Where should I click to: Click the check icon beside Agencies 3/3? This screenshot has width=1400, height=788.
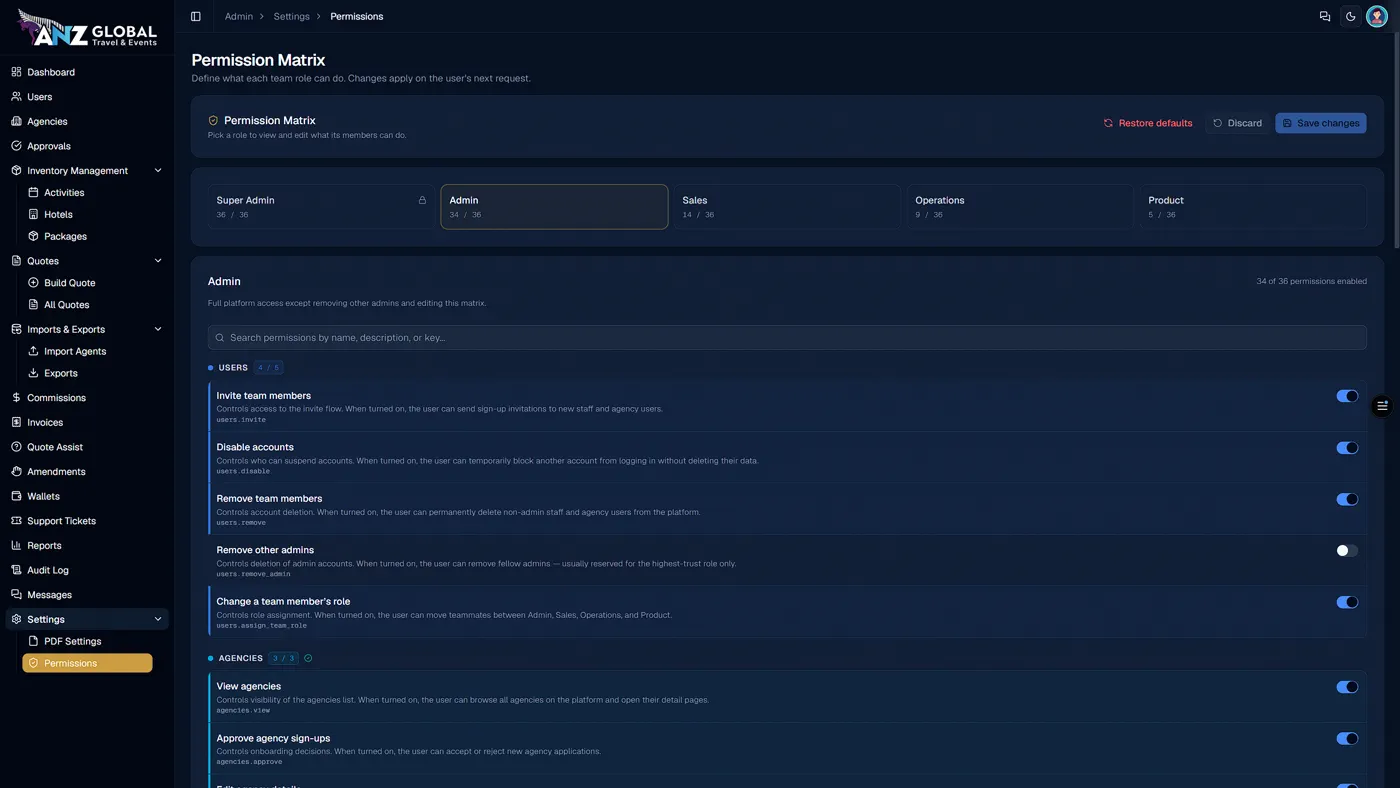(308, 658)
